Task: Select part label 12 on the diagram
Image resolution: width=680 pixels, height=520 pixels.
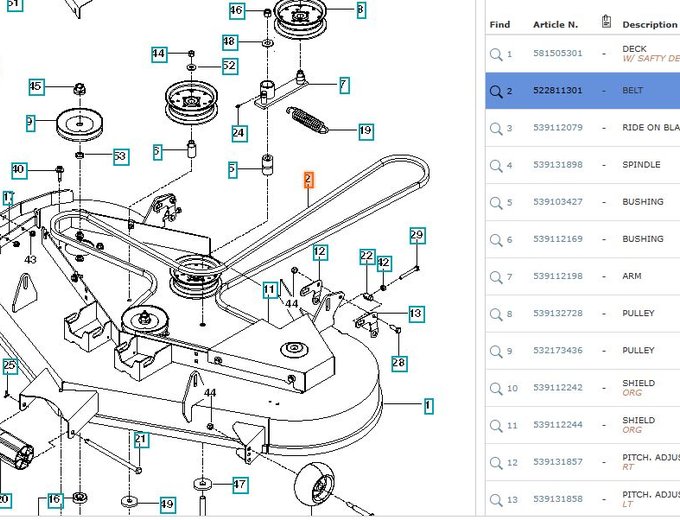Action: coord(320,252)
